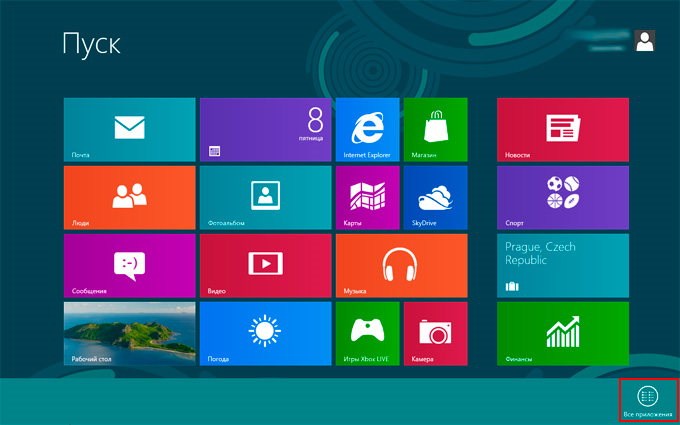The width and height of the screenshot is (680, 425).
Task: Open the Рабочий стол desktop tile
Action: (129, 334)
